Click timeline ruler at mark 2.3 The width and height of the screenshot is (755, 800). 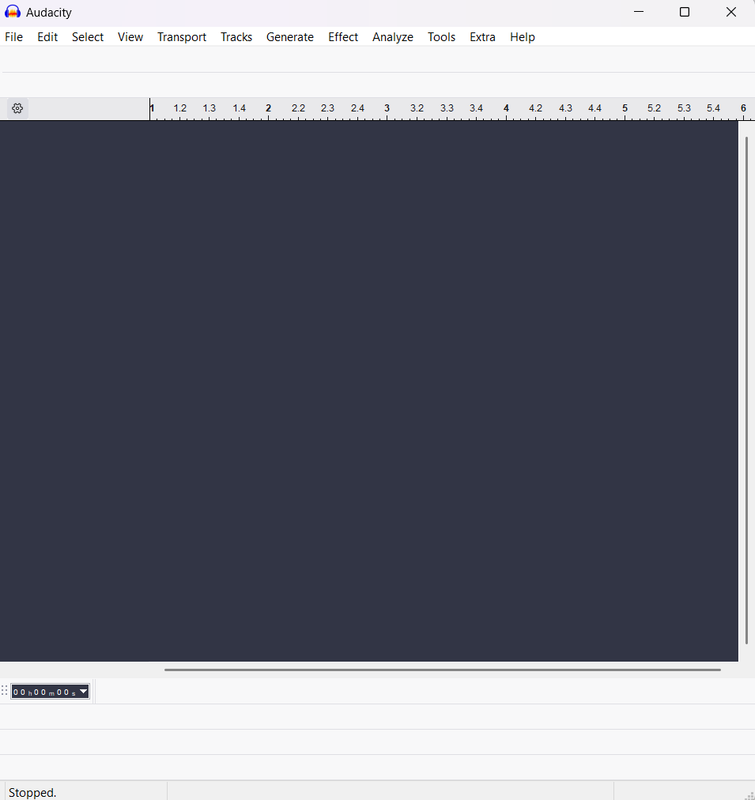click(x=328, y=108)
